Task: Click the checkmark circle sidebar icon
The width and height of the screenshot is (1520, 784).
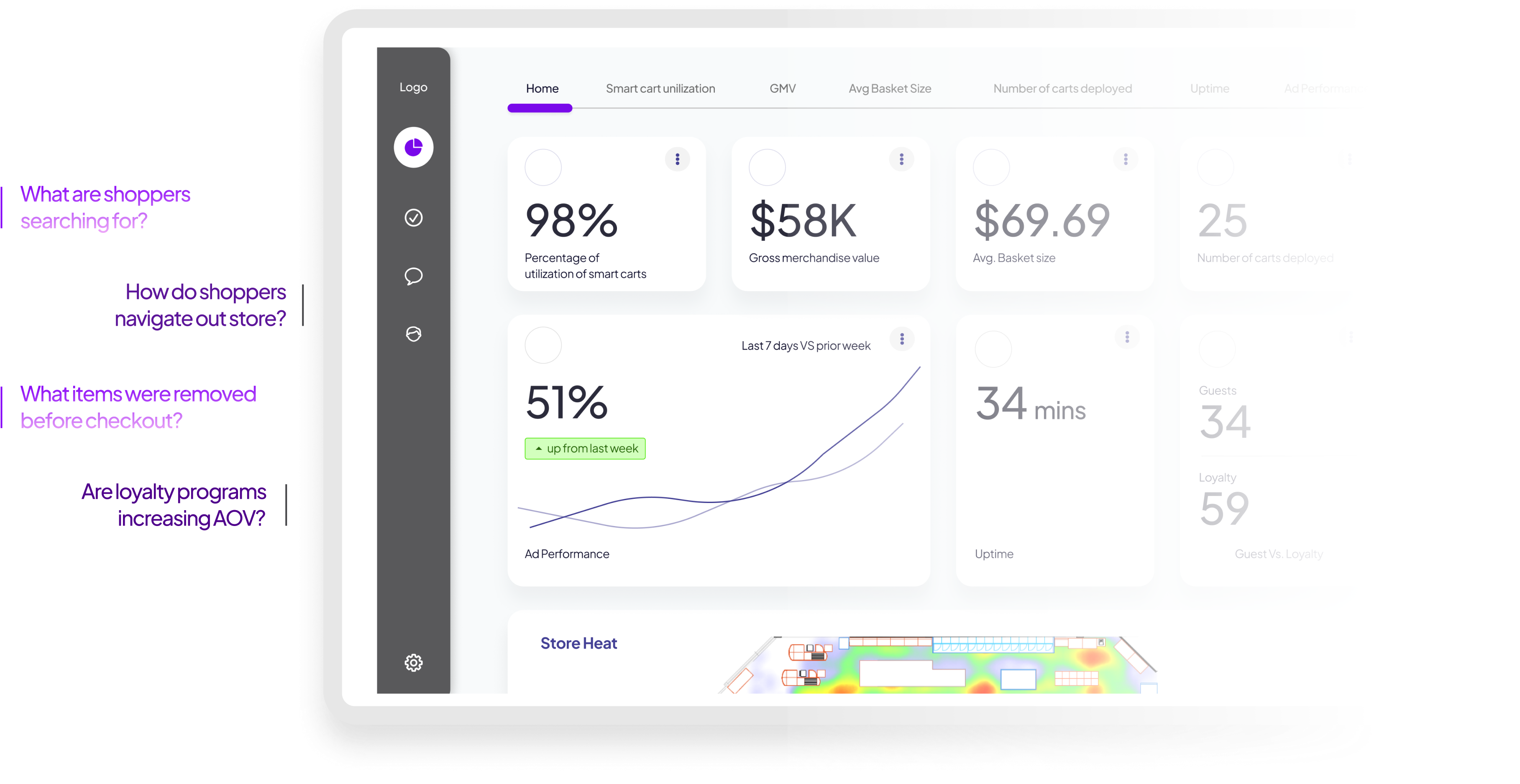Action: (x=413, y=218)
